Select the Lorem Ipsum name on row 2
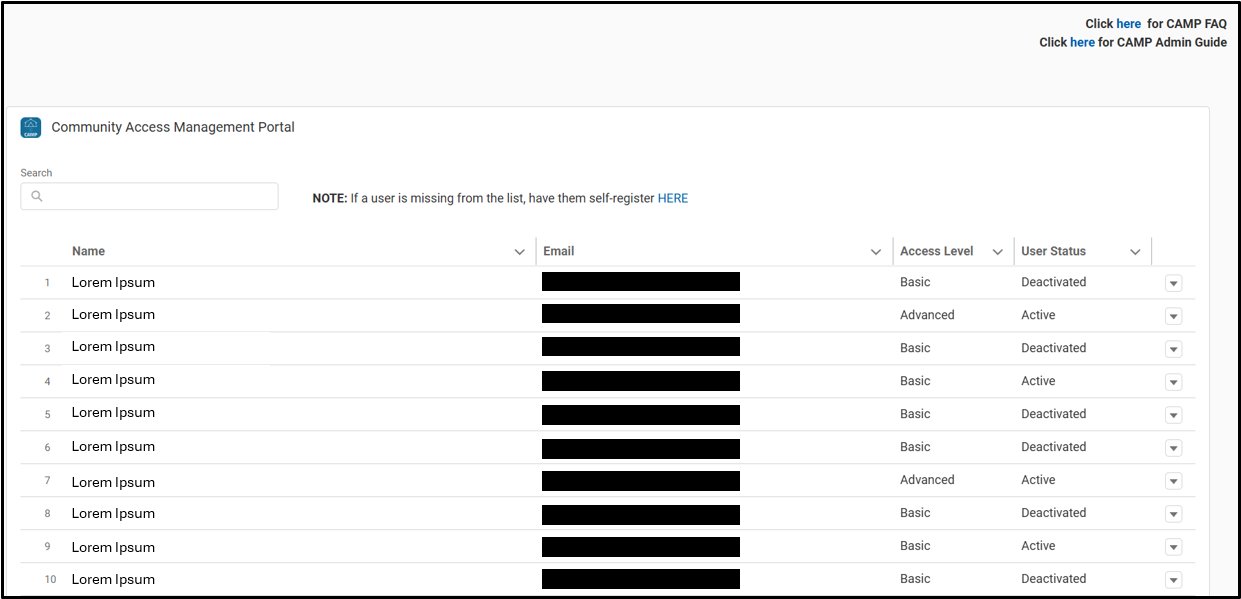The height and width of the screenshot is (599, 1241). pos(113,314)
